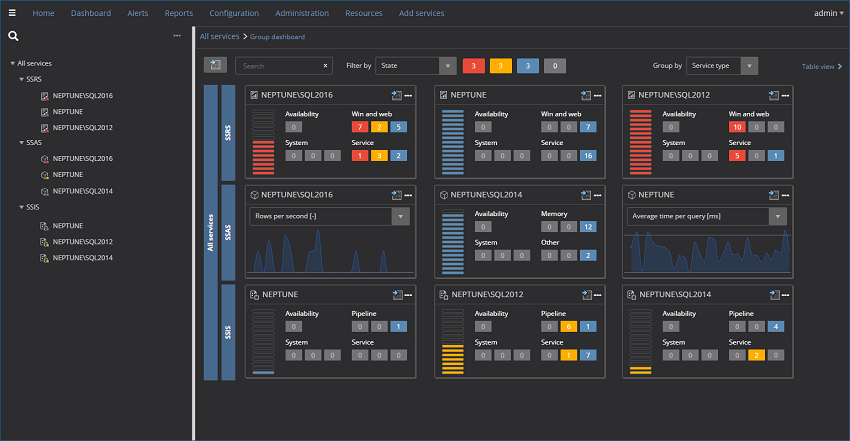
Task: Collapse the SSRS tree group
Action: point(22,79)
